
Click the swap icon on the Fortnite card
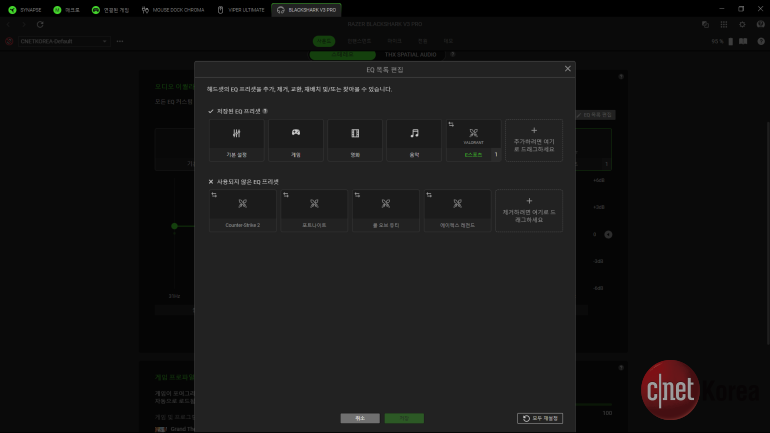pyautogui.click(x=286, y=195)
